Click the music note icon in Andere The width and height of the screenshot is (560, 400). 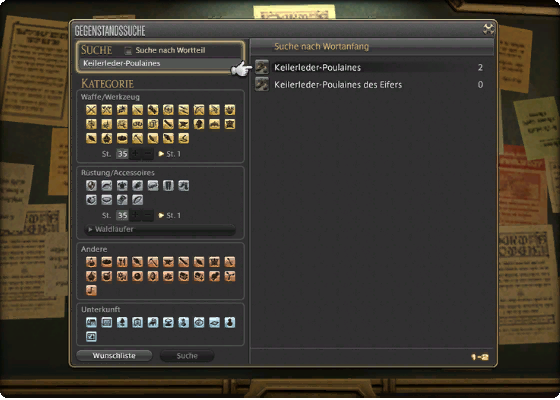[x=91, y=290]
